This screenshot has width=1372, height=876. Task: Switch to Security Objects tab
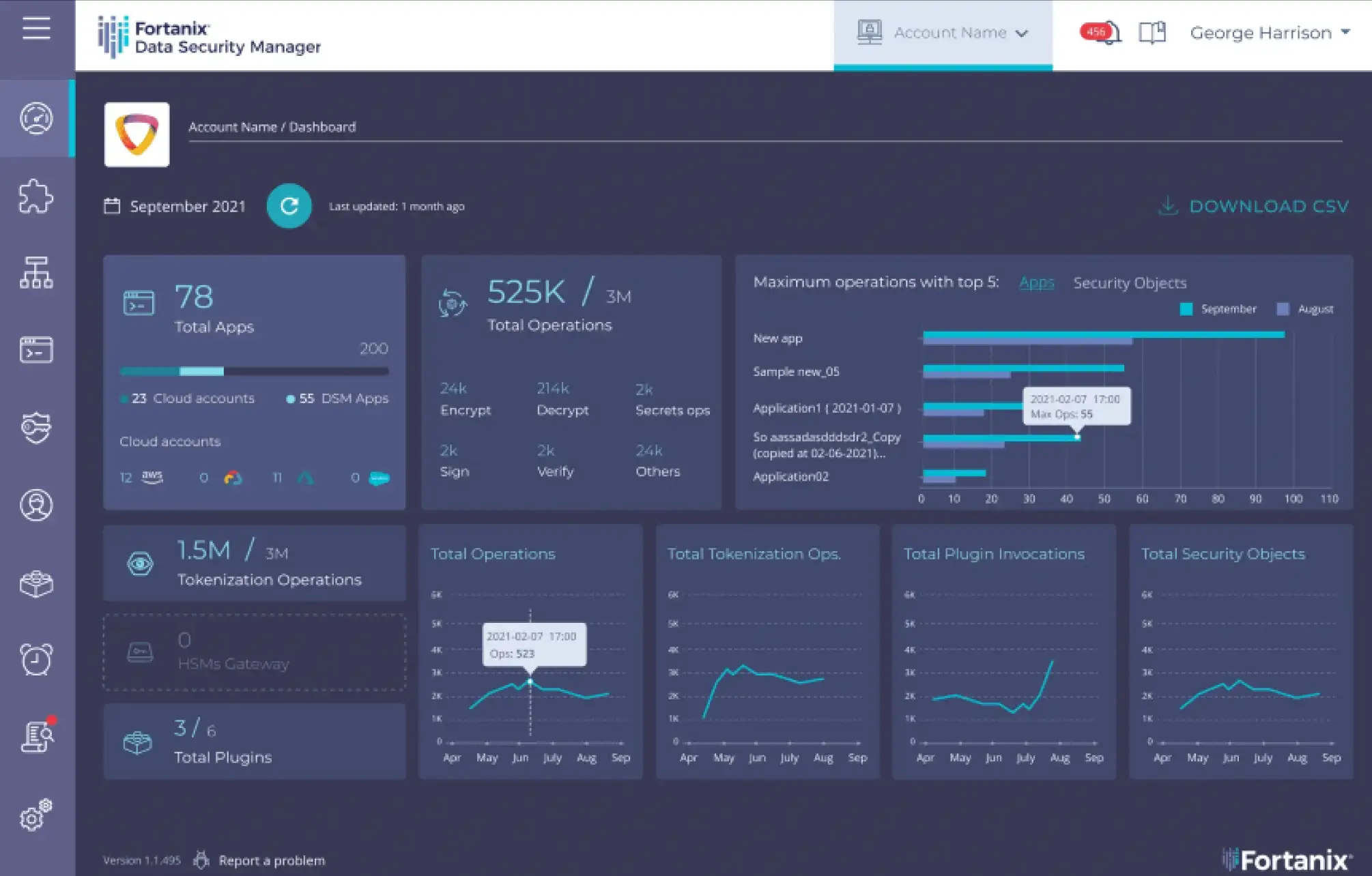[1130, 282]
